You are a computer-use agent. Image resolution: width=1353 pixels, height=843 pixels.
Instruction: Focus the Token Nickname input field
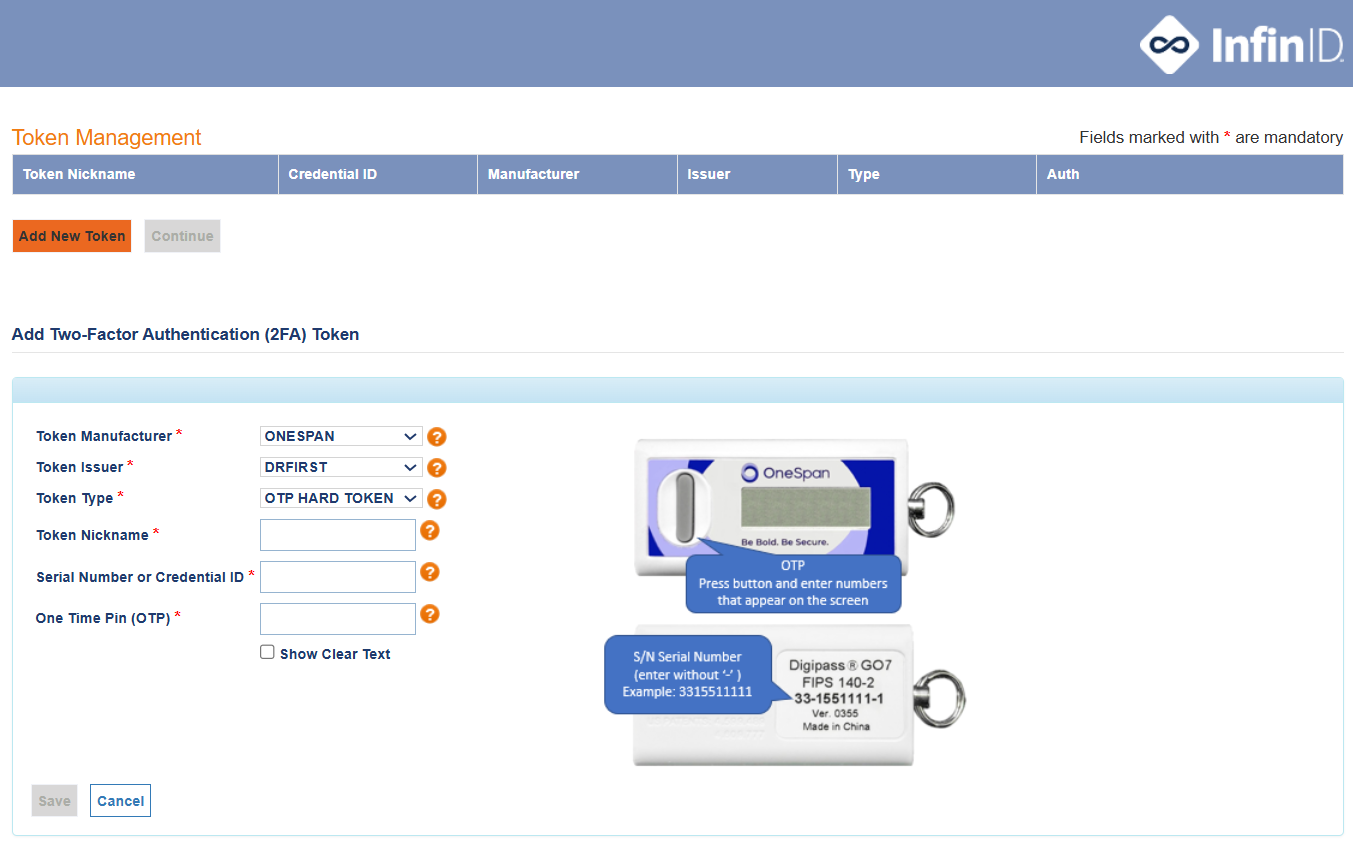(x=337, y=535)
